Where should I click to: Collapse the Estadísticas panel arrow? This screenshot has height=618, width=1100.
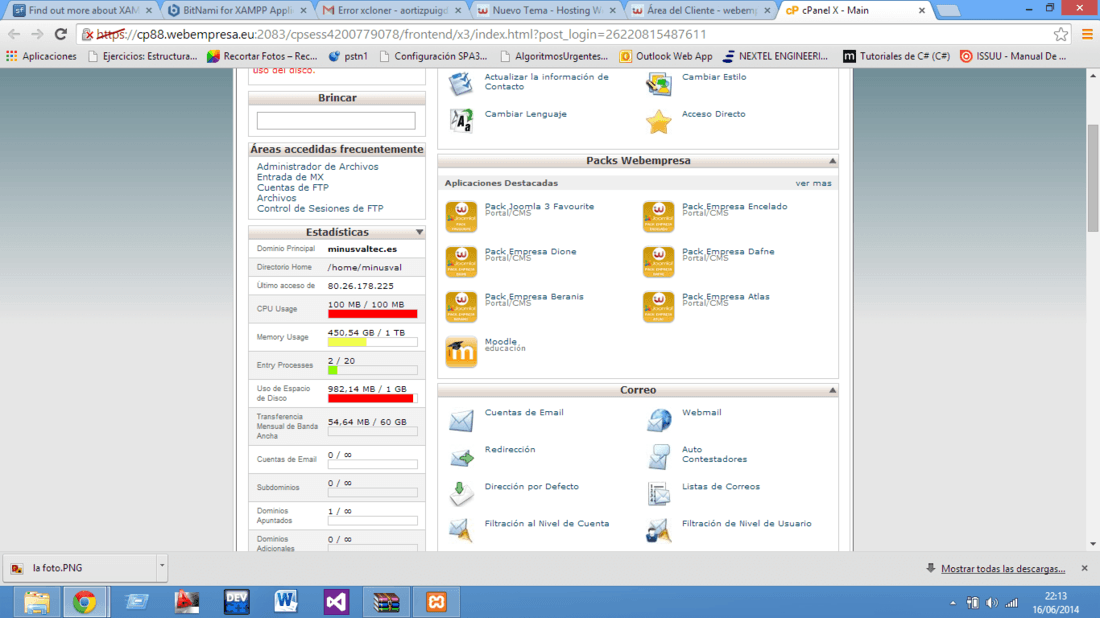419,232
